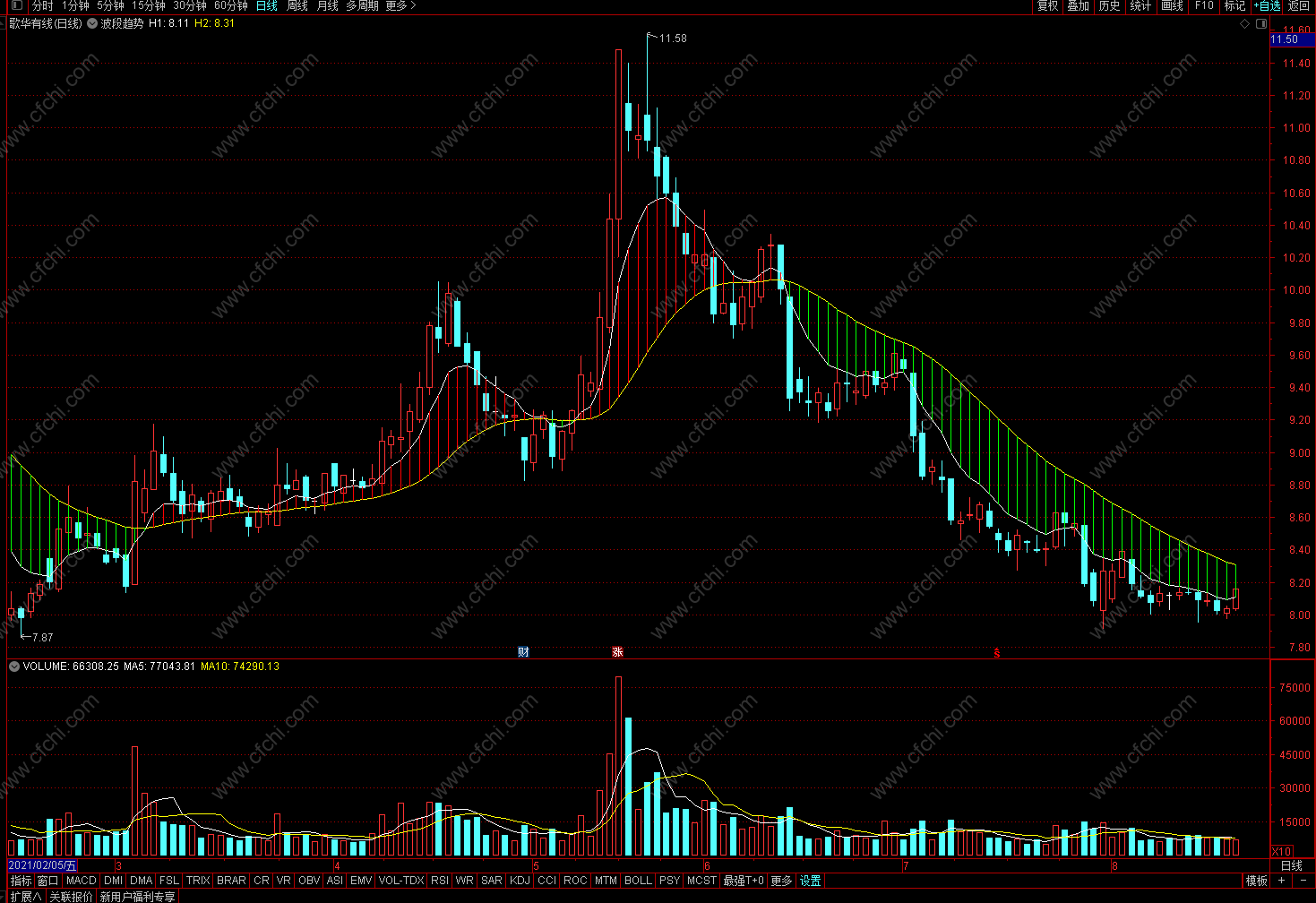This screenshot has width=1316, height=903.
Task: Open 设置 indicator settings
Action: 811,881
